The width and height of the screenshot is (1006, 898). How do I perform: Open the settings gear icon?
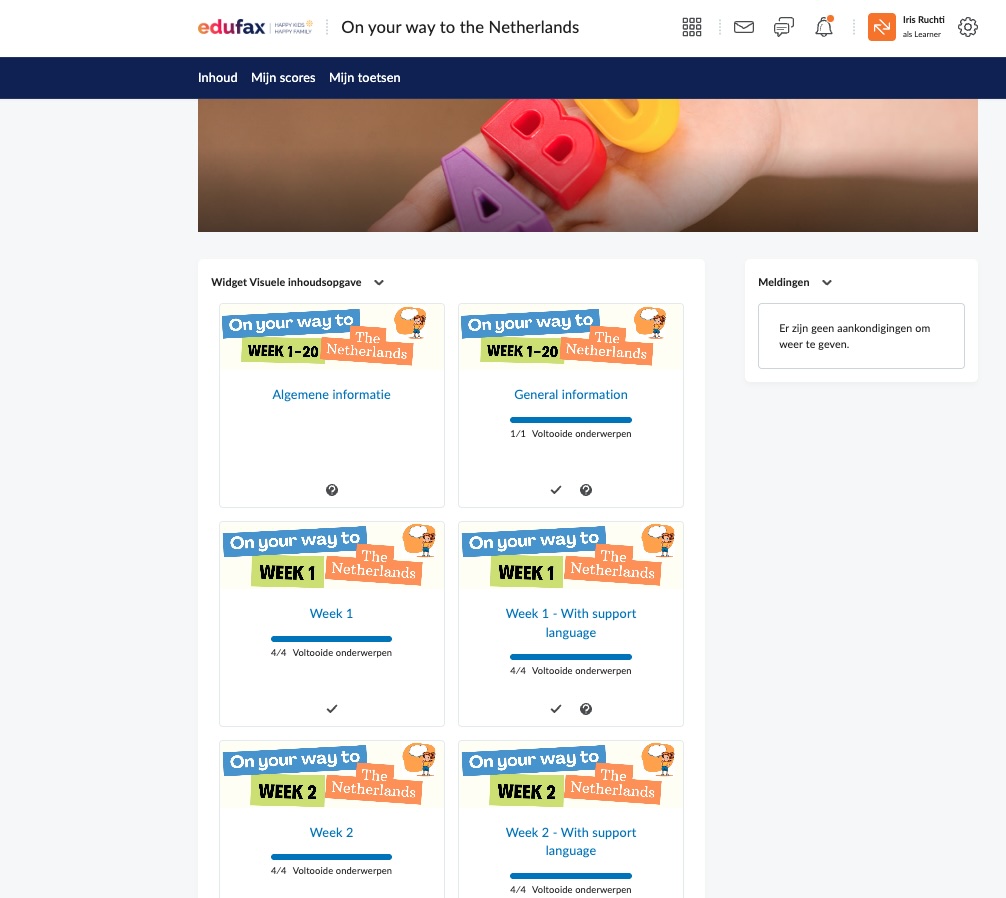click(968, 27)
